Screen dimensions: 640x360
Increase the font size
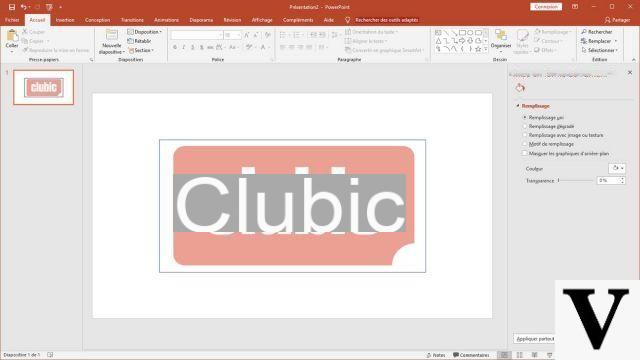click(x=247, y=36)
